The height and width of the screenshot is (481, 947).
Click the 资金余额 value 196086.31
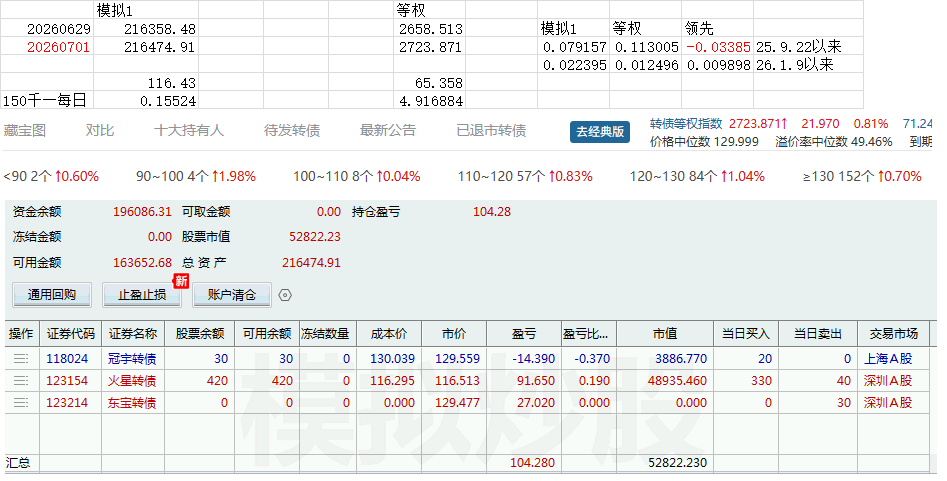tap(142, 211)
